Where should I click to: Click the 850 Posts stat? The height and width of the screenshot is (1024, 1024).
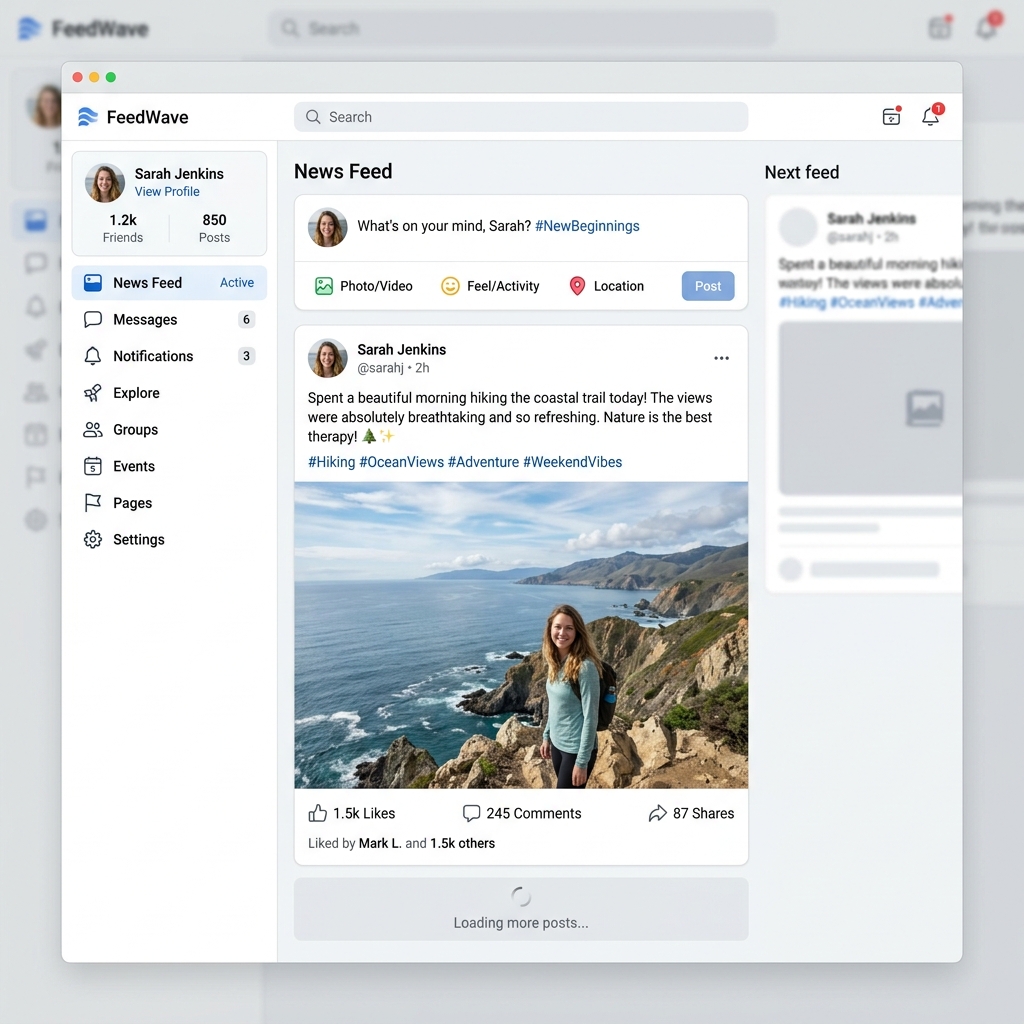214,228
